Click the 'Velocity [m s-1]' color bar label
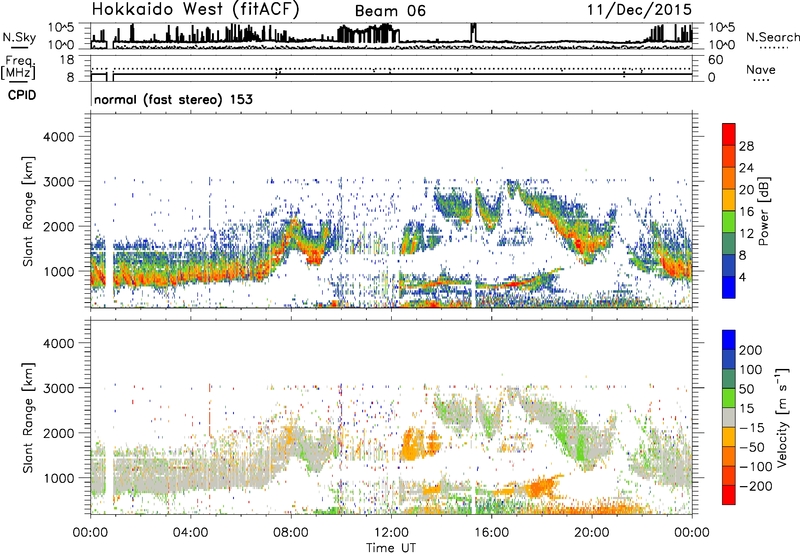The height and width of the screenshot is (554, 800). pos(782,417)
